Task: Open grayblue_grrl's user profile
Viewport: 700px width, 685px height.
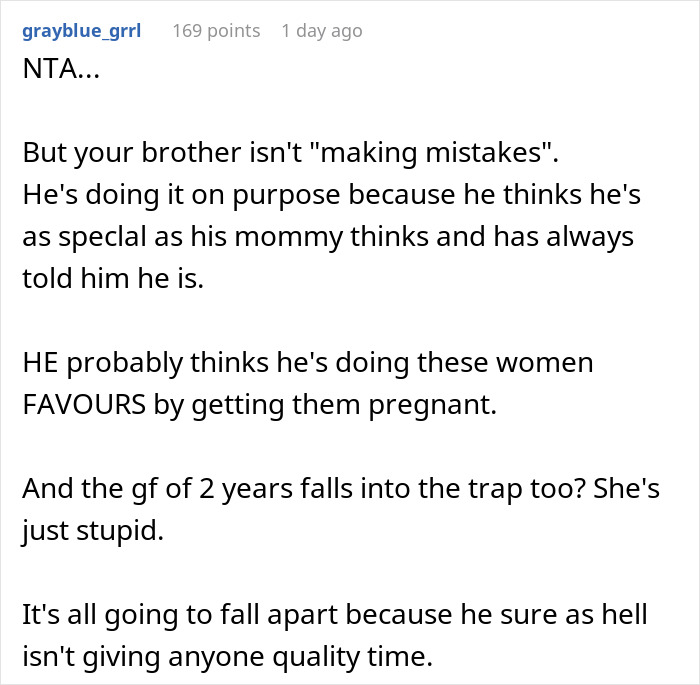Action: pos(81,31)
